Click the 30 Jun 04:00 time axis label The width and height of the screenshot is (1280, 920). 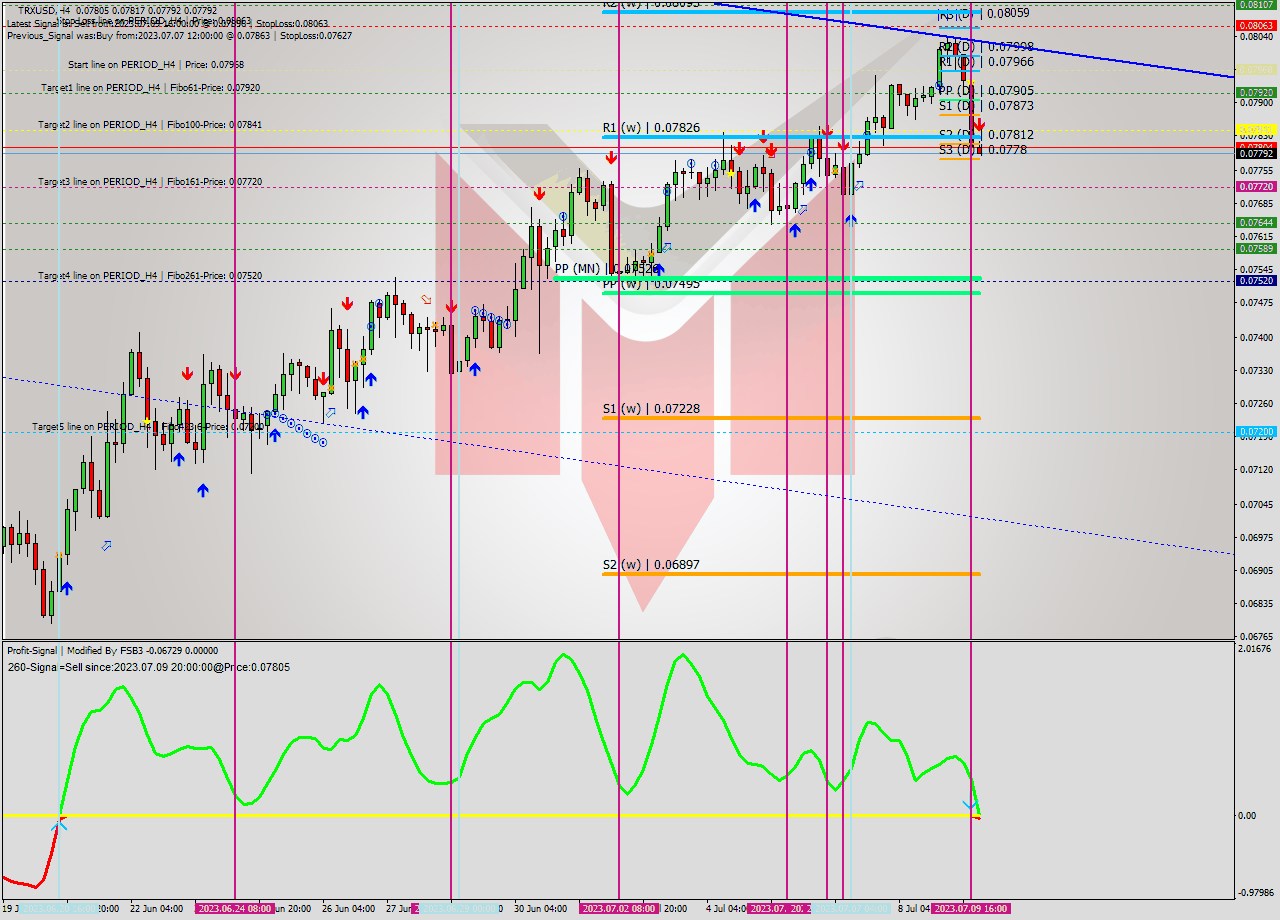click(x=540, y=909)
